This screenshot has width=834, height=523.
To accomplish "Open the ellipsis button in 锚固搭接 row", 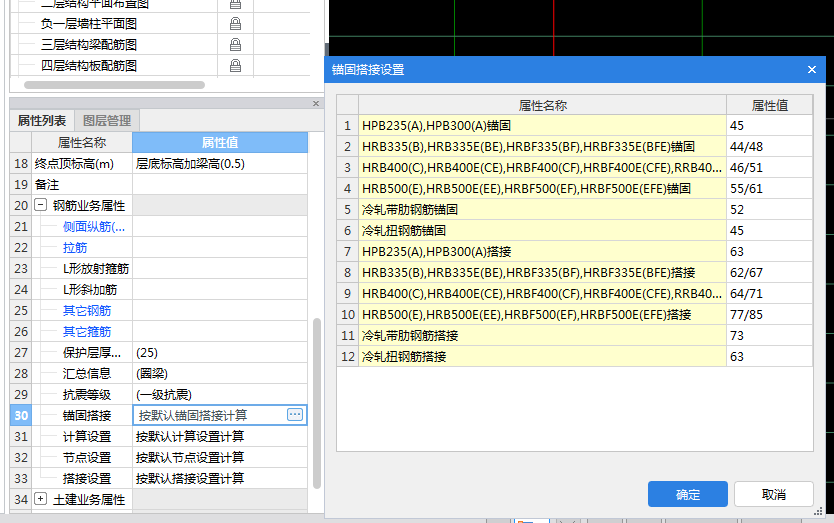I will 295,414.
